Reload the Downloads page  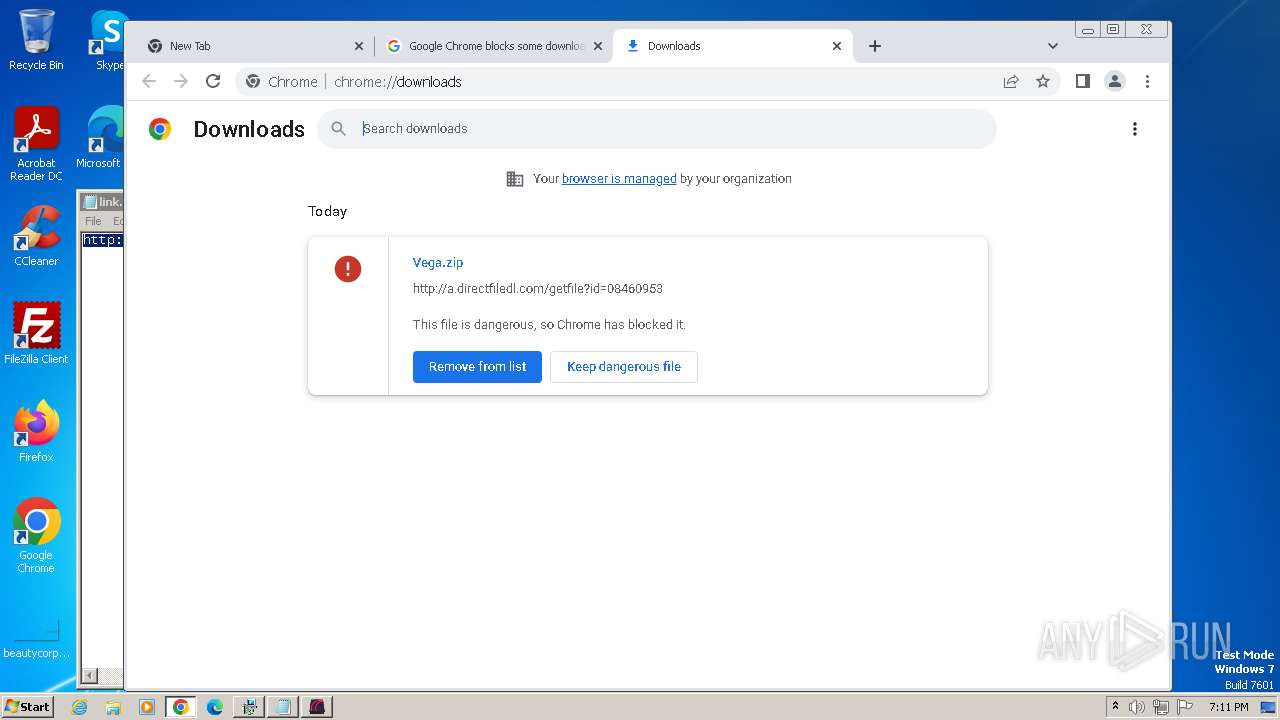[213, 81]
